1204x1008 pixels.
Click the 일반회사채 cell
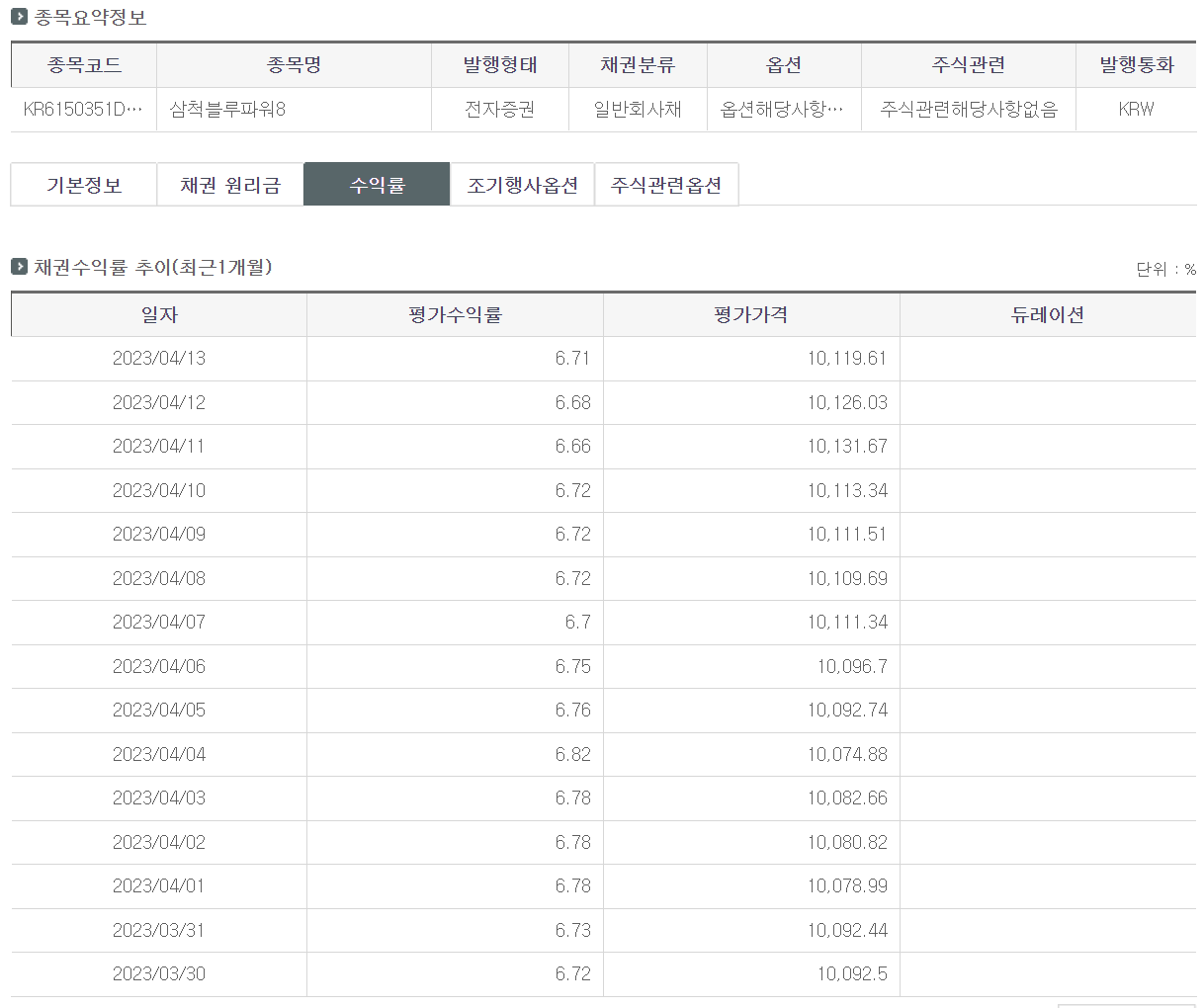(638, 110)
